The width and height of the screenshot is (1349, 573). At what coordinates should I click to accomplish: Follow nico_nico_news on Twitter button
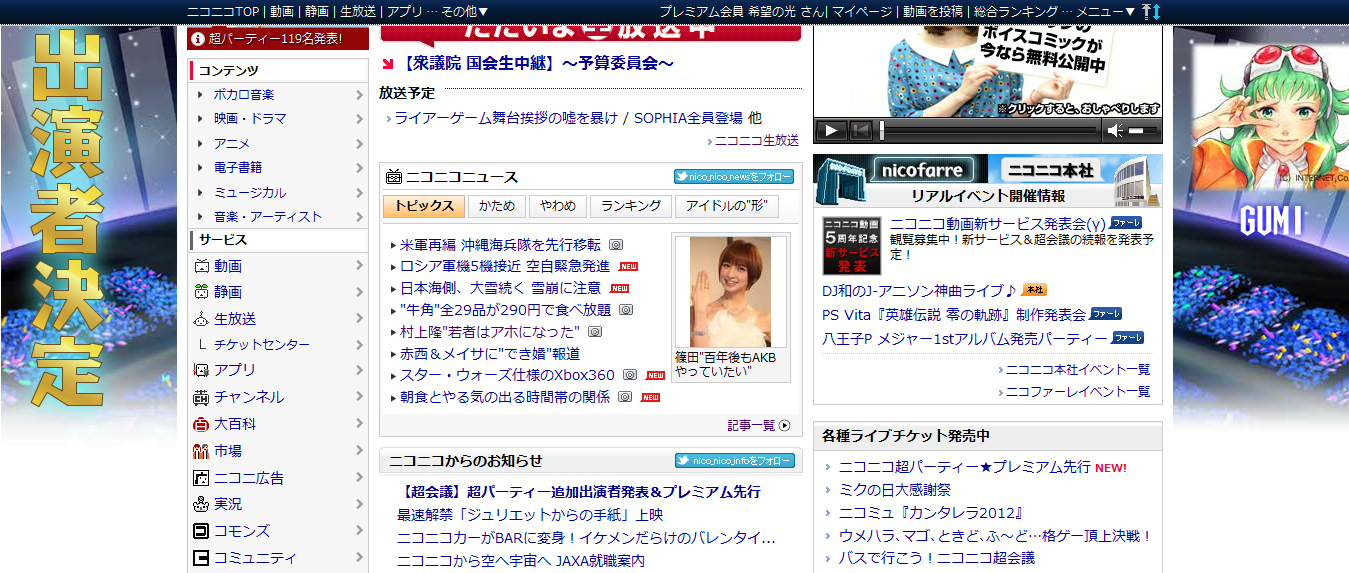734,177
